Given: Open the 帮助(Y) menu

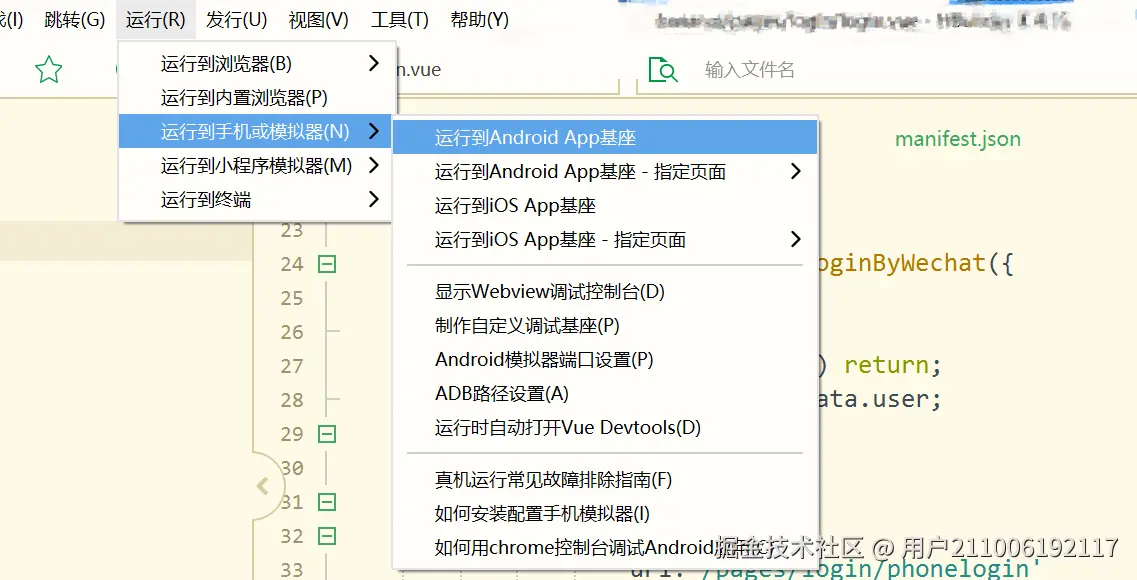Looking at the screenshot, I should point(479,20).
